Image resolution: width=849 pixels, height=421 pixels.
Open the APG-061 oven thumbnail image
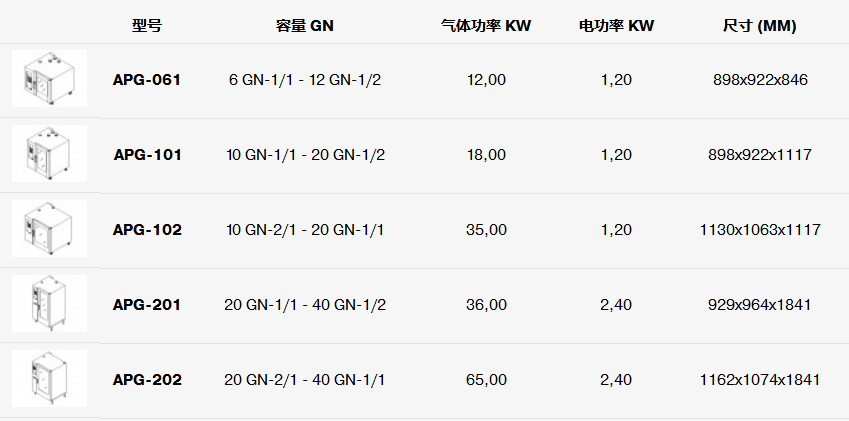[x=49, y=78]
